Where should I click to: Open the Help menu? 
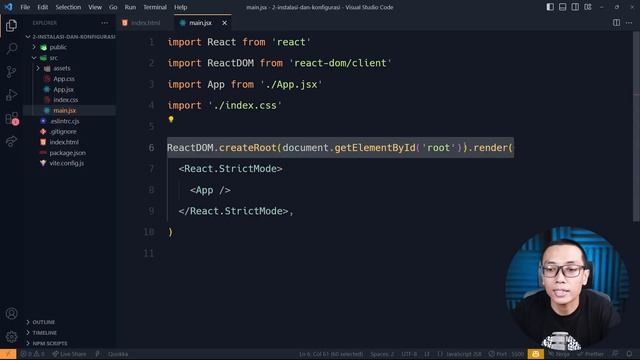[180, 7]
